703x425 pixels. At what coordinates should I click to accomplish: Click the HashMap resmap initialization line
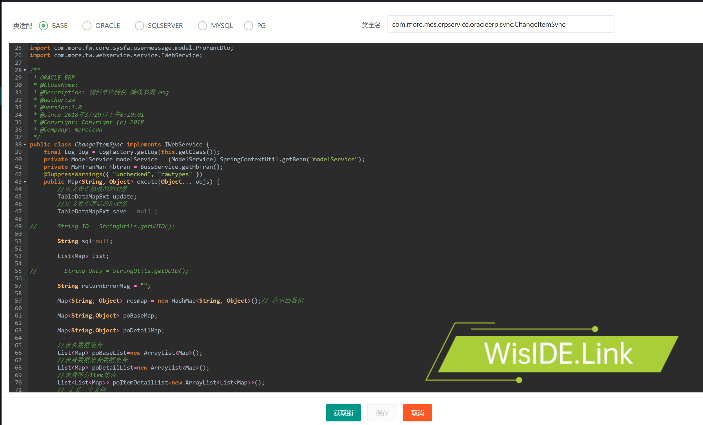pyautogui.click(x=160, y=300)
